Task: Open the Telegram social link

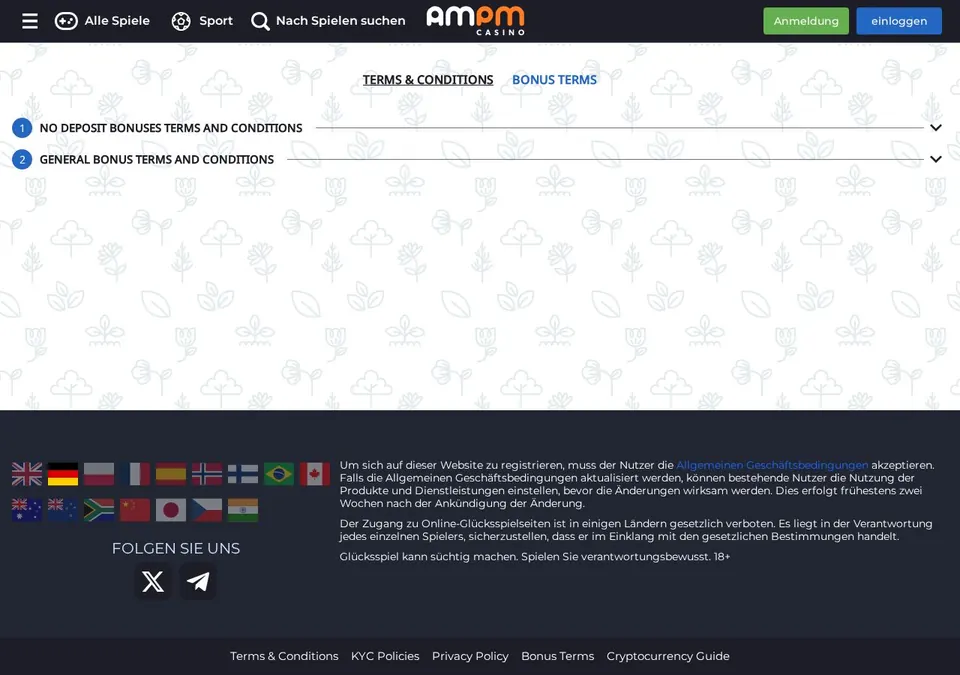Action: pos(198,581)
